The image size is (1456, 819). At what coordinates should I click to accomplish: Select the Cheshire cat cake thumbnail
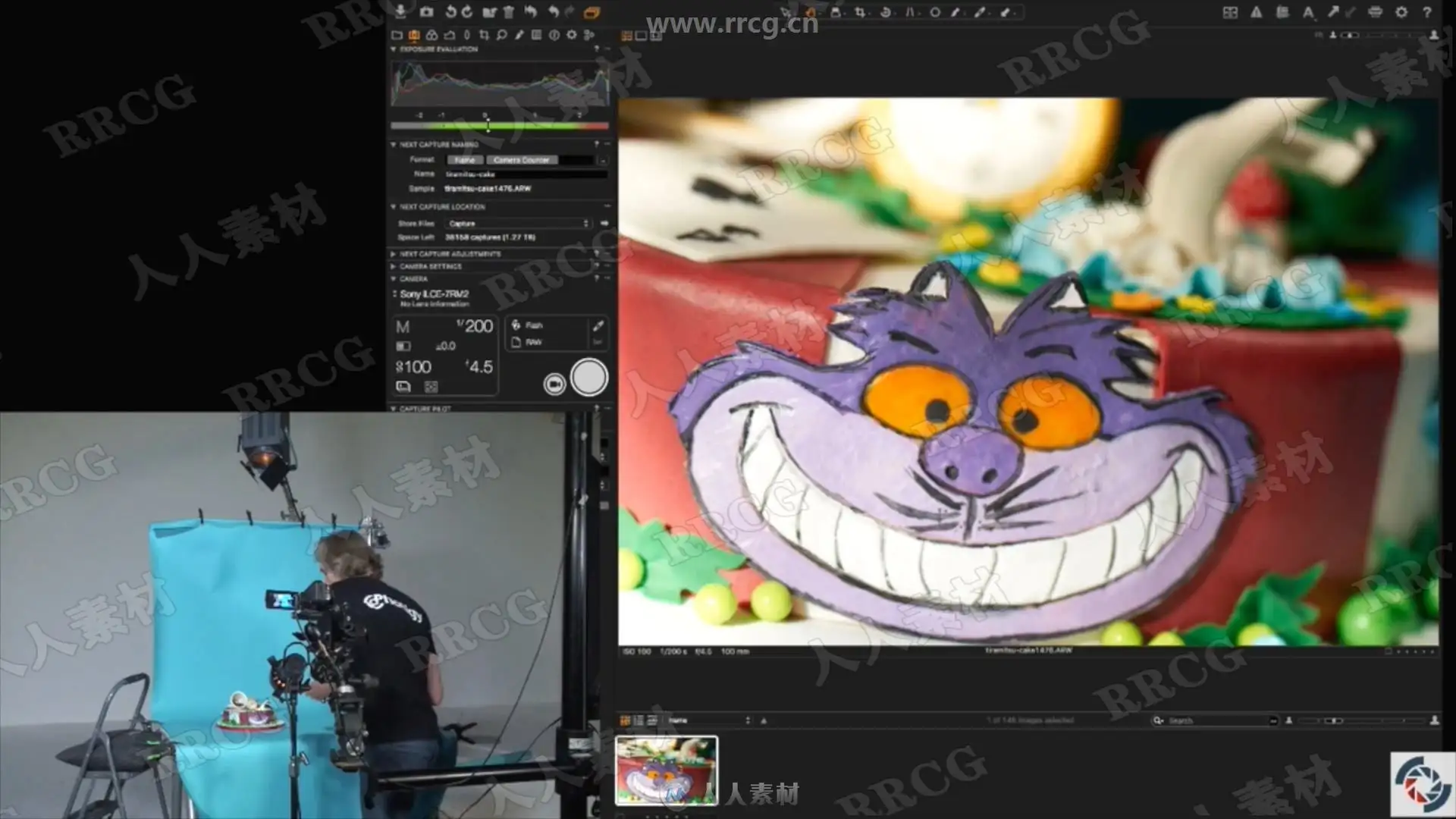tap(666, 770)
